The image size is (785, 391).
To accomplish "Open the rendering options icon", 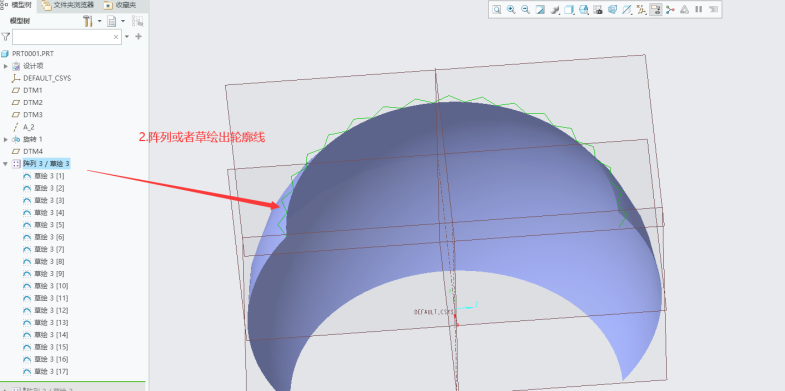I will [x=555, y=10].
